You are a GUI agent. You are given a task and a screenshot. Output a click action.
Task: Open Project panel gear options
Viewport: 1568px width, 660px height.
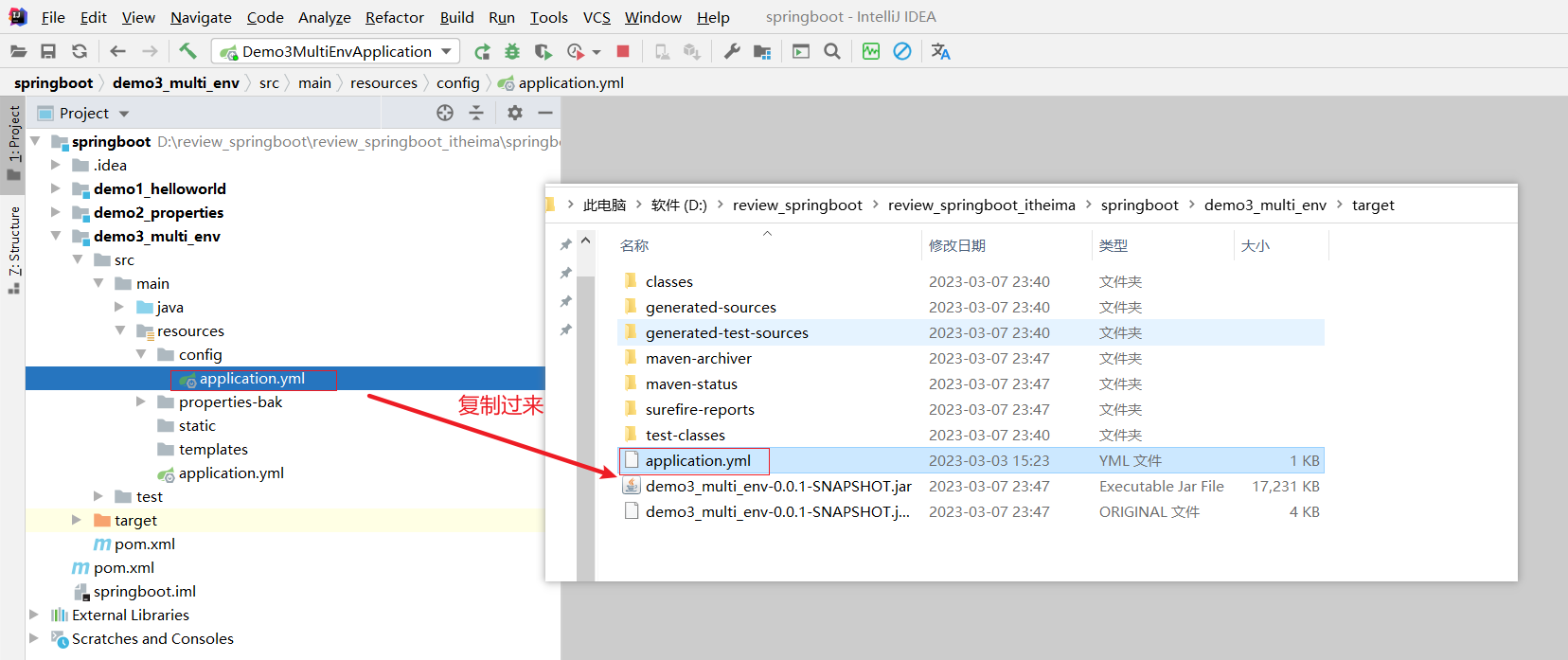point(514,113)
